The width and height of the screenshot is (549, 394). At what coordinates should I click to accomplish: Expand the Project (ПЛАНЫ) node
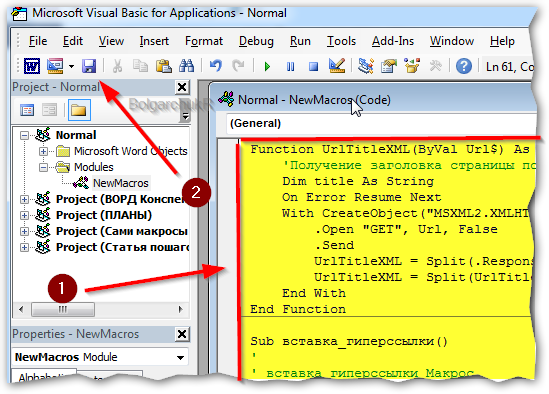[24, 215]
